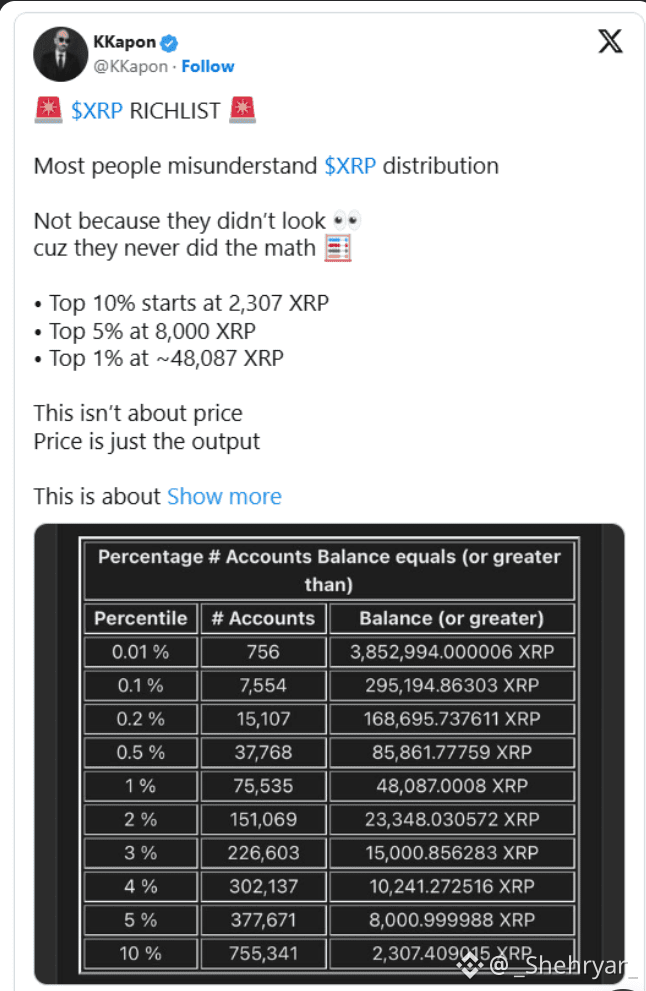Click the abacus emoji after 'math'

[339, 247]
